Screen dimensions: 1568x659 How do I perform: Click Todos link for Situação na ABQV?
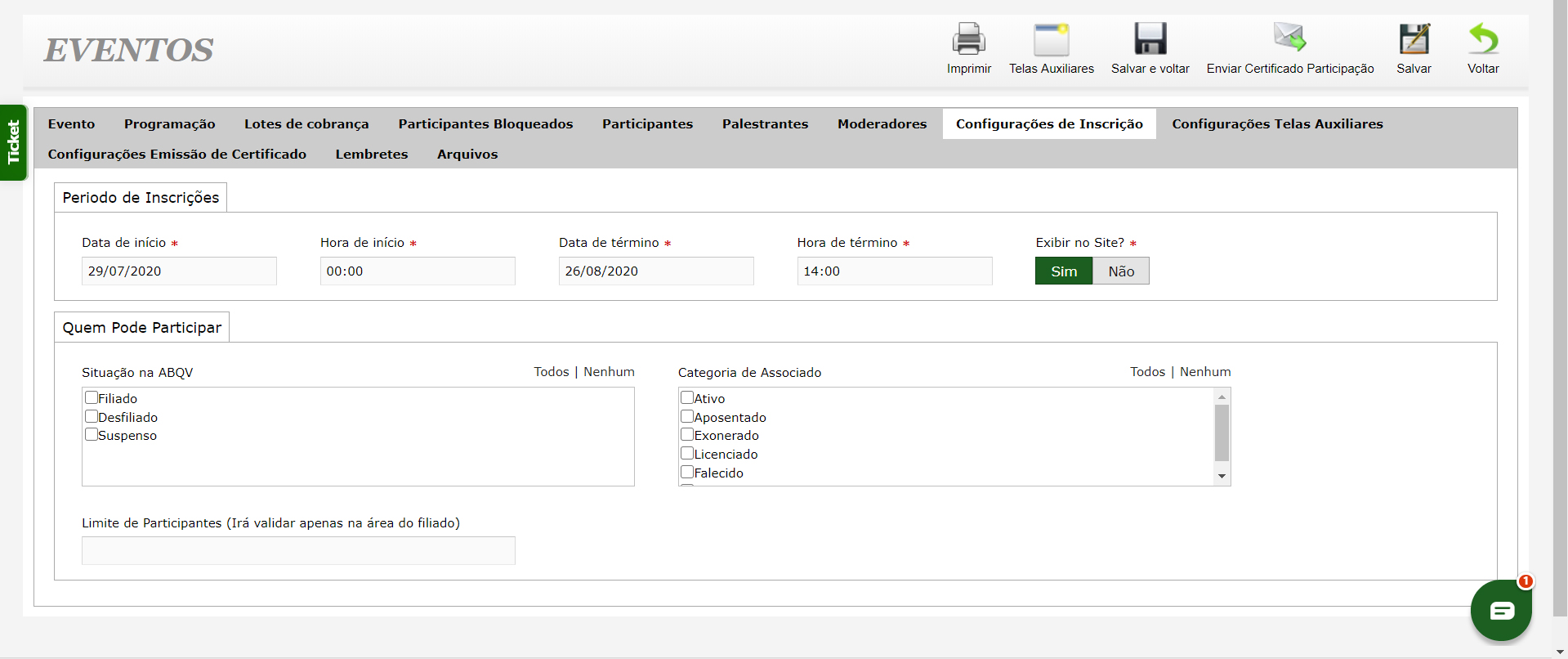pos(552,372)
